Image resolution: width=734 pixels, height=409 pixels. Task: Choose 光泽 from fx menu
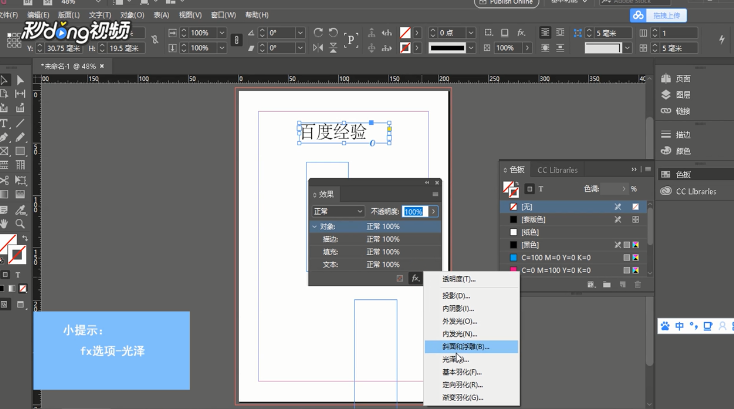click(472, 359)
